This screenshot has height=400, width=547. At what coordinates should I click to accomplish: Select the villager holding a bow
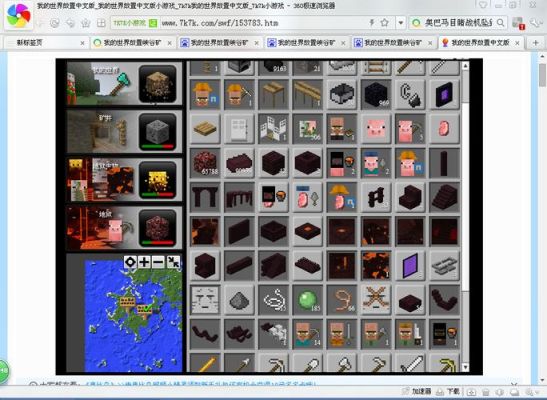click(x=342, y=129)
